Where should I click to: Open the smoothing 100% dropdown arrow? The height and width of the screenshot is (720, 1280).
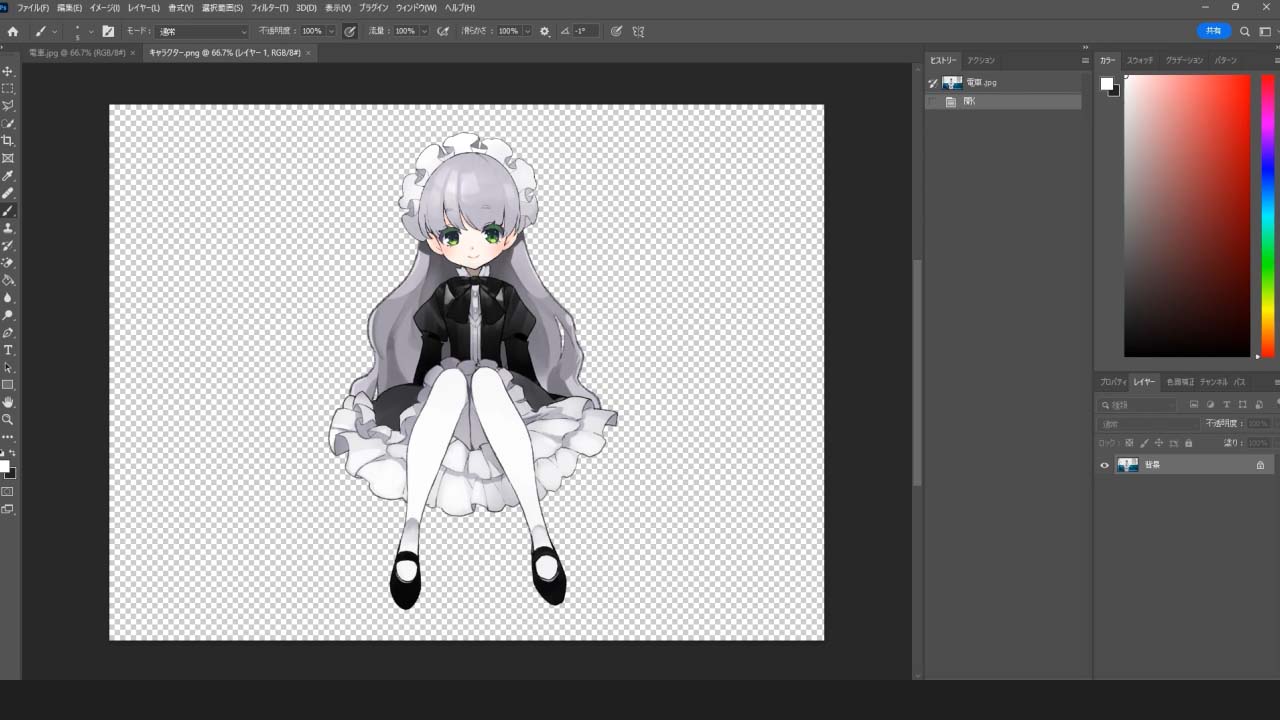coord(528,31)
